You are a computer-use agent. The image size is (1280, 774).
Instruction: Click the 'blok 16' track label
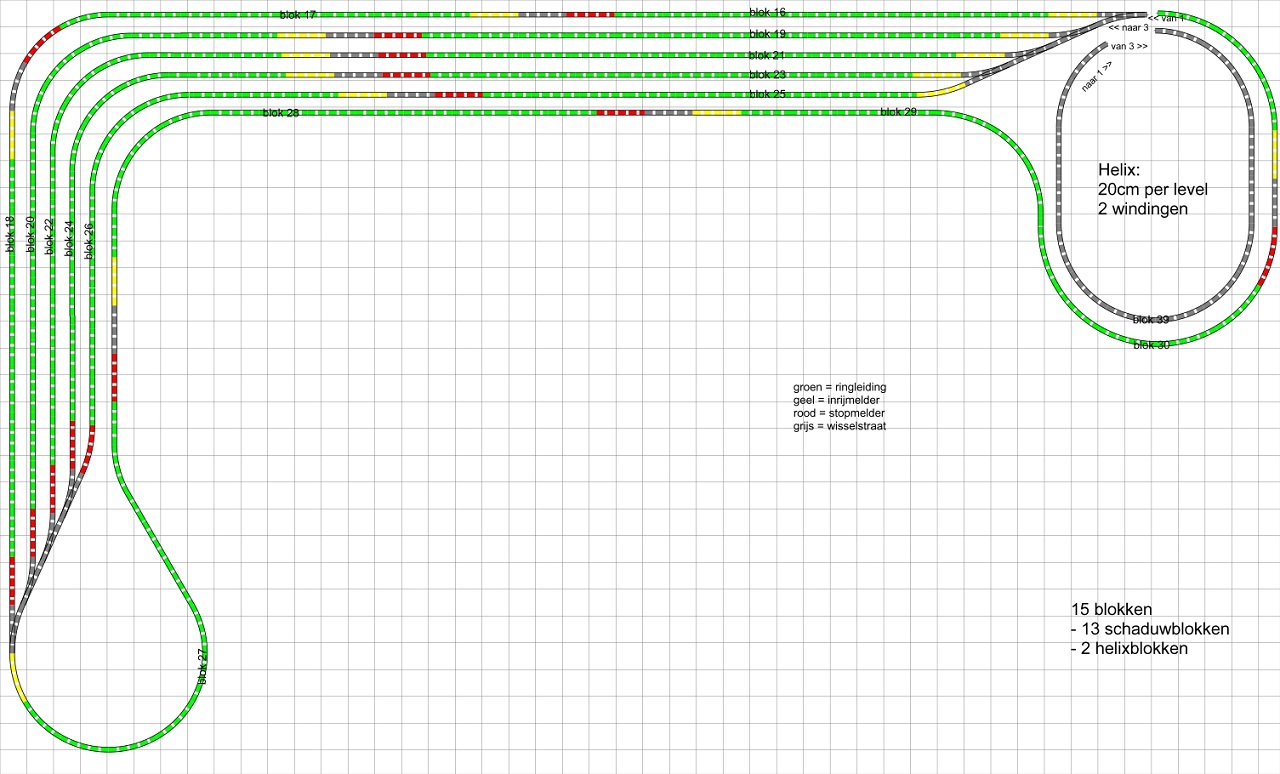click(768, 12)
